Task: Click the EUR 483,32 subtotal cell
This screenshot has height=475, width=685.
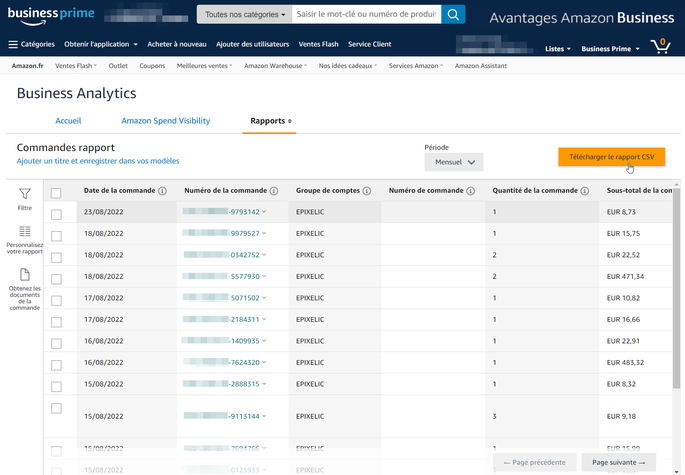Action: (625, 362)
